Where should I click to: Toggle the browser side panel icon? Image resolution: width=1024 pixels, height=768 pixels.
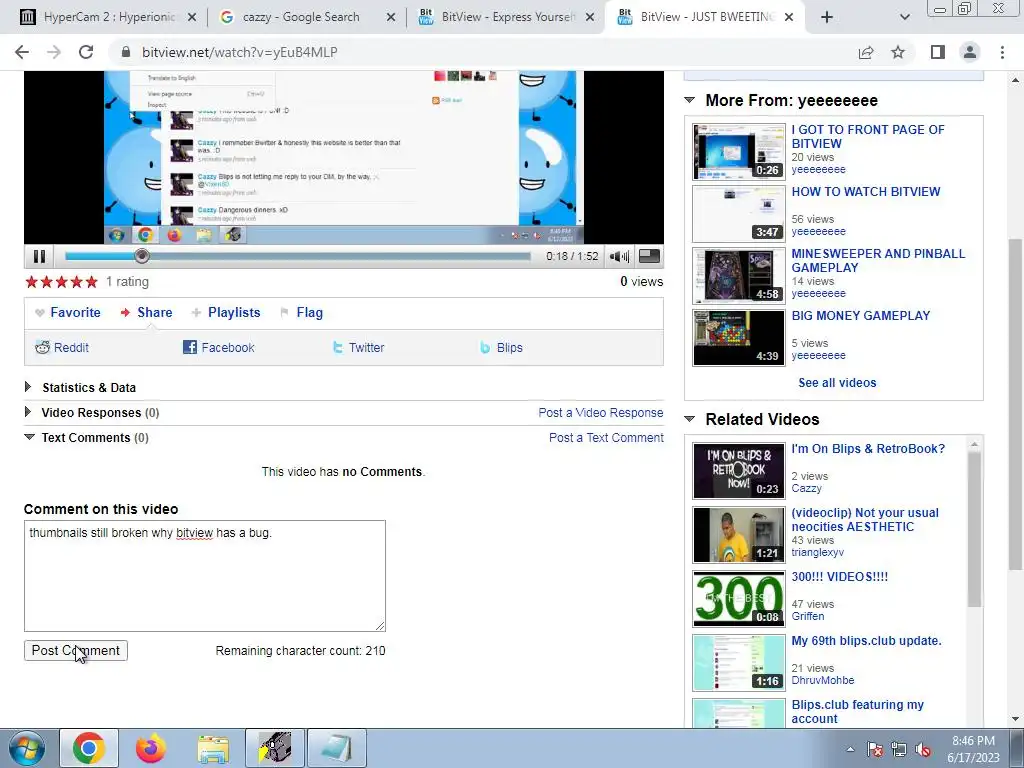coord(938,52)
